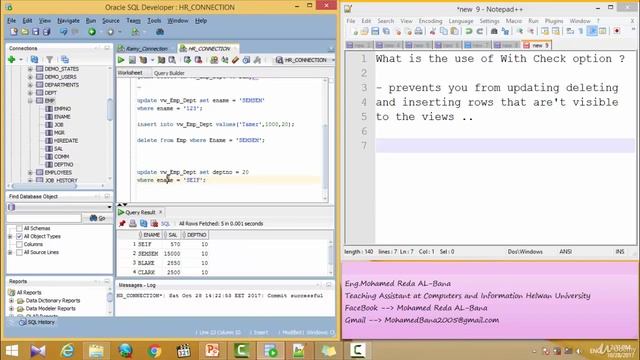Viewport: 640px width, 360px height.
Task: Click the filter funnel icon in Connections panel
Action: coord(49,60)
